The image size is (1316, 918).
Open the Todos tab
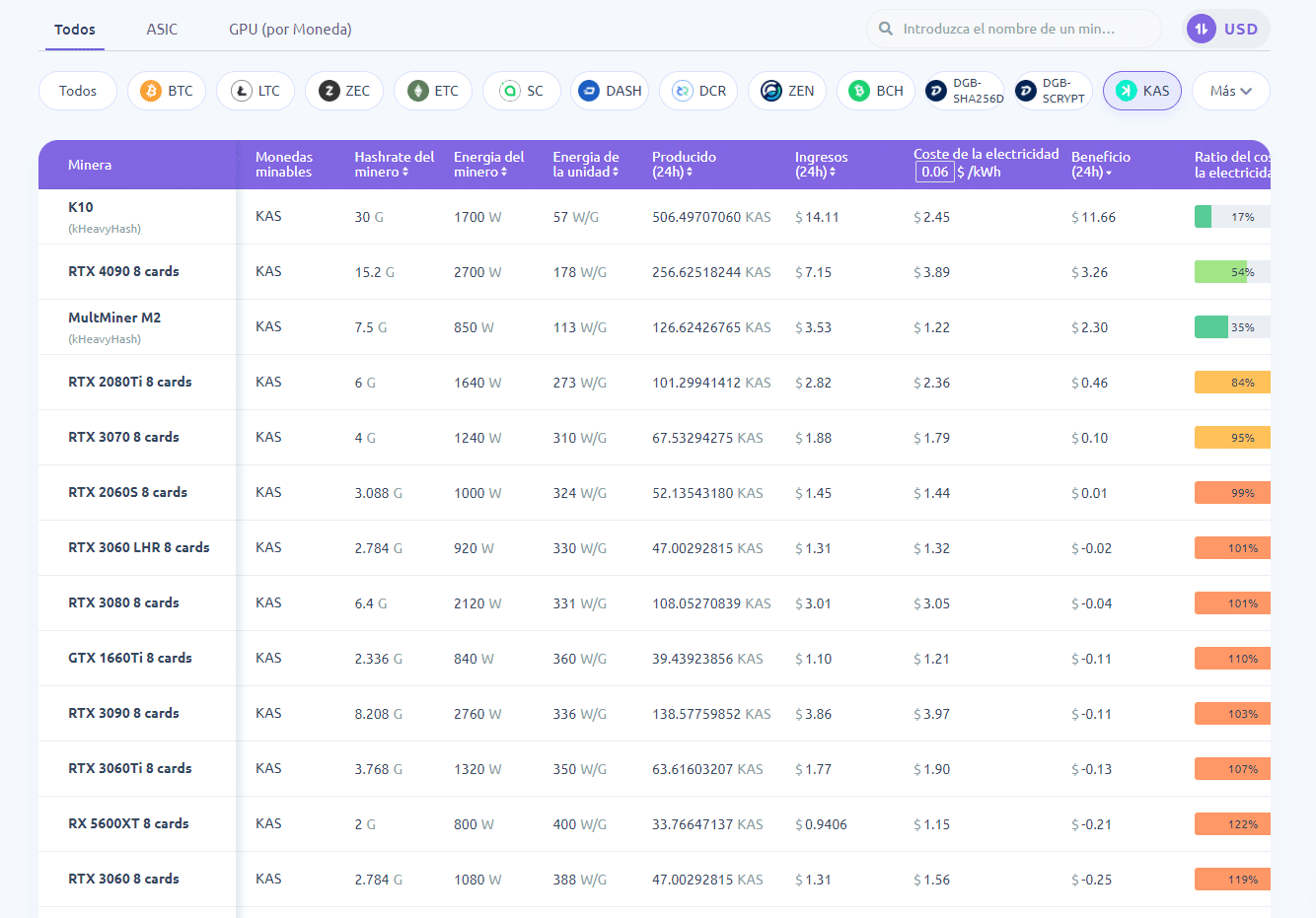click(75, 29)
